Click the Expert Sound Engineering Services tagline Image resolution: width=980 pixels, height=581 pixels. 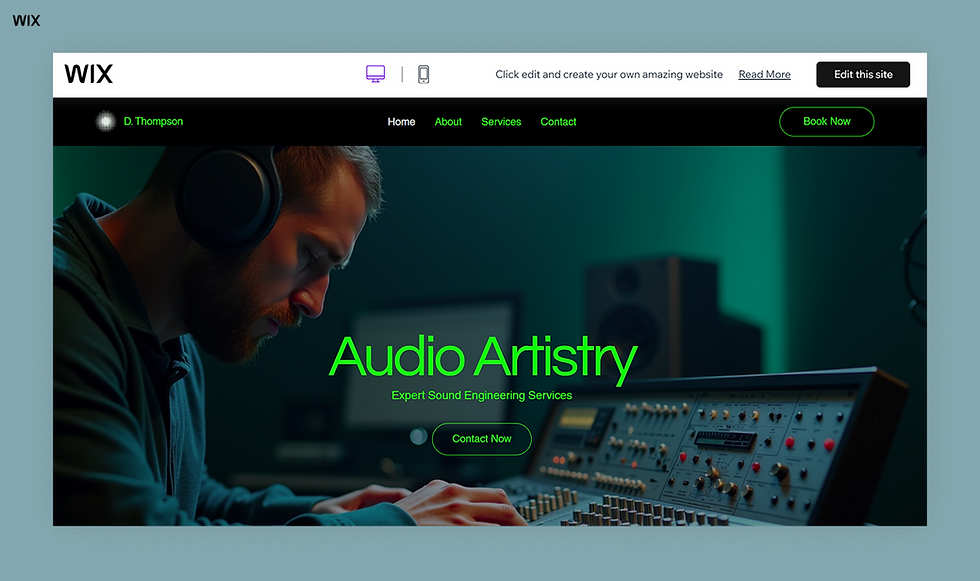[482, 395]
